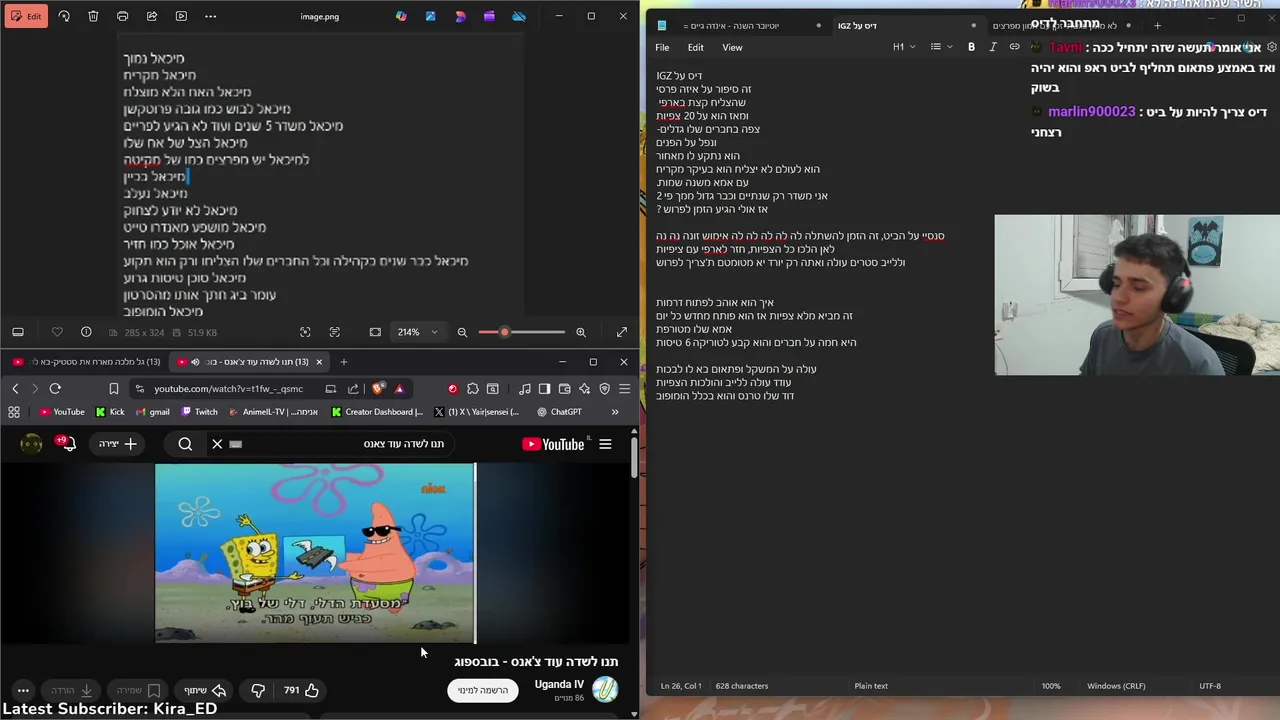Favorite the image with heart icon
The height and width of the screenshot is (720, 1280).
pos(57,332)
